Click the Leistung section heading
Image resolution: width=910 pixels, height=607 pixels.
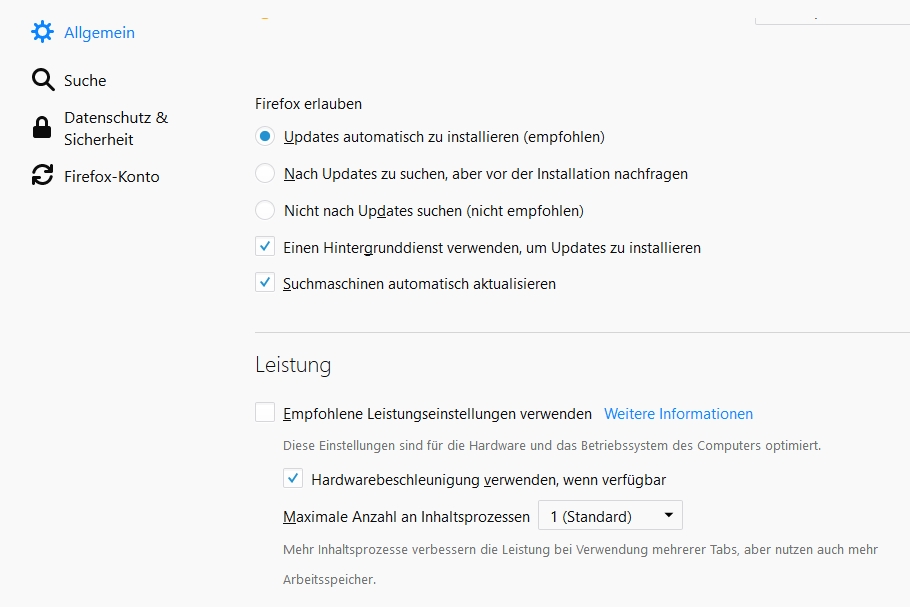pos(293,365)
